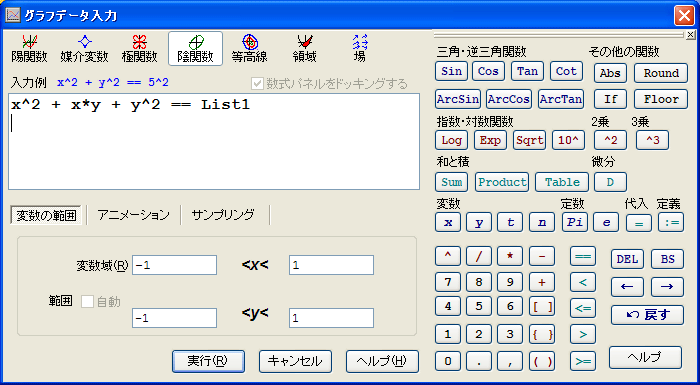Insert the ( ) parentheses
Viewport: 700px width, 385px height.
click(542, 362)
